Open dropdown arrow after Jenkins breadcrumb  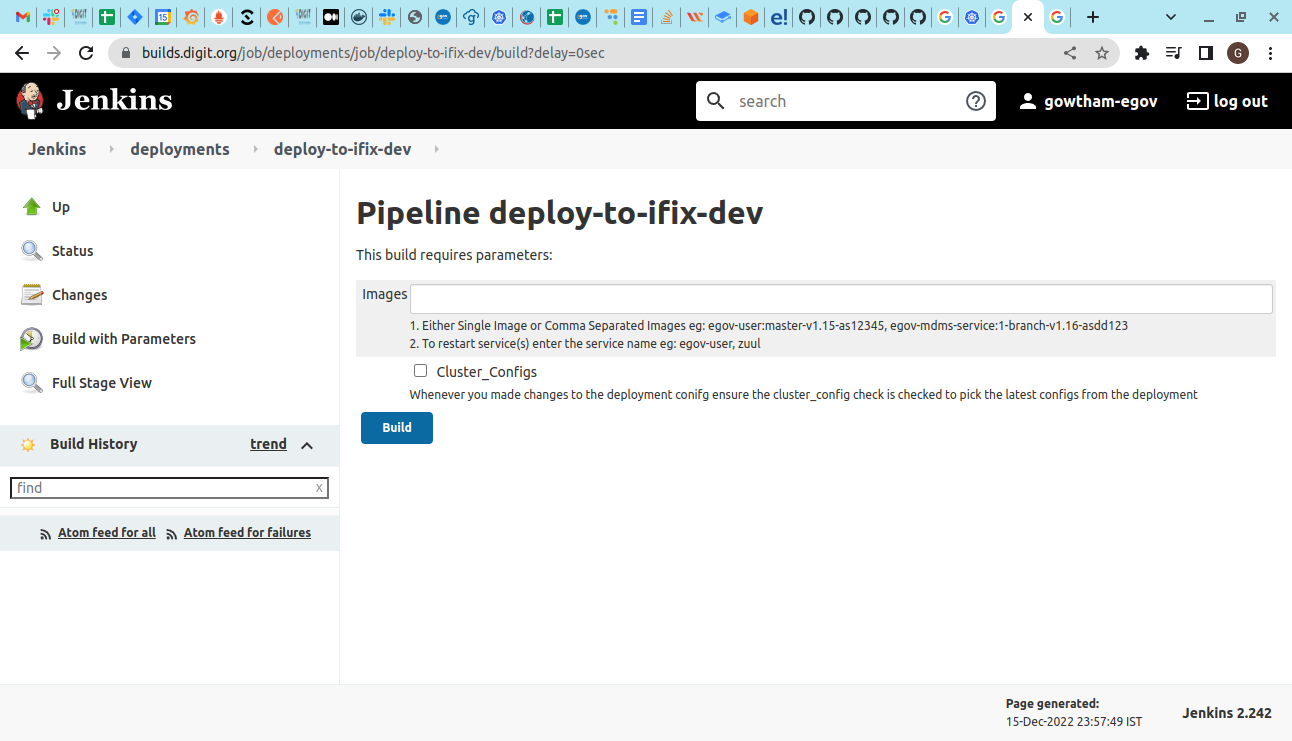pyautogui.click(x=110, y=149)
